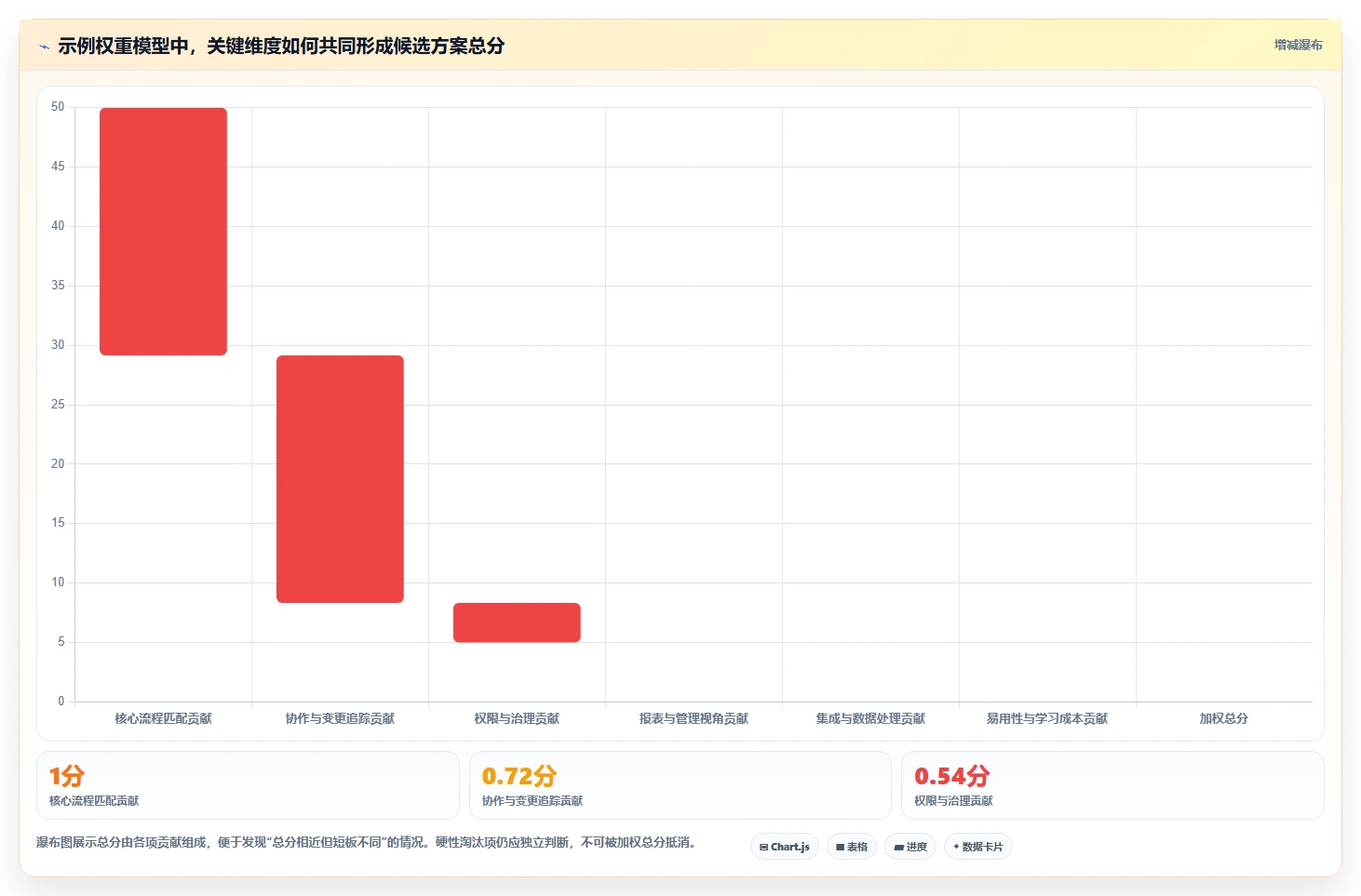The image size is (1361, 896).
Task: Click x-axis label 加权总分
Action: (x=1223, y=718)
